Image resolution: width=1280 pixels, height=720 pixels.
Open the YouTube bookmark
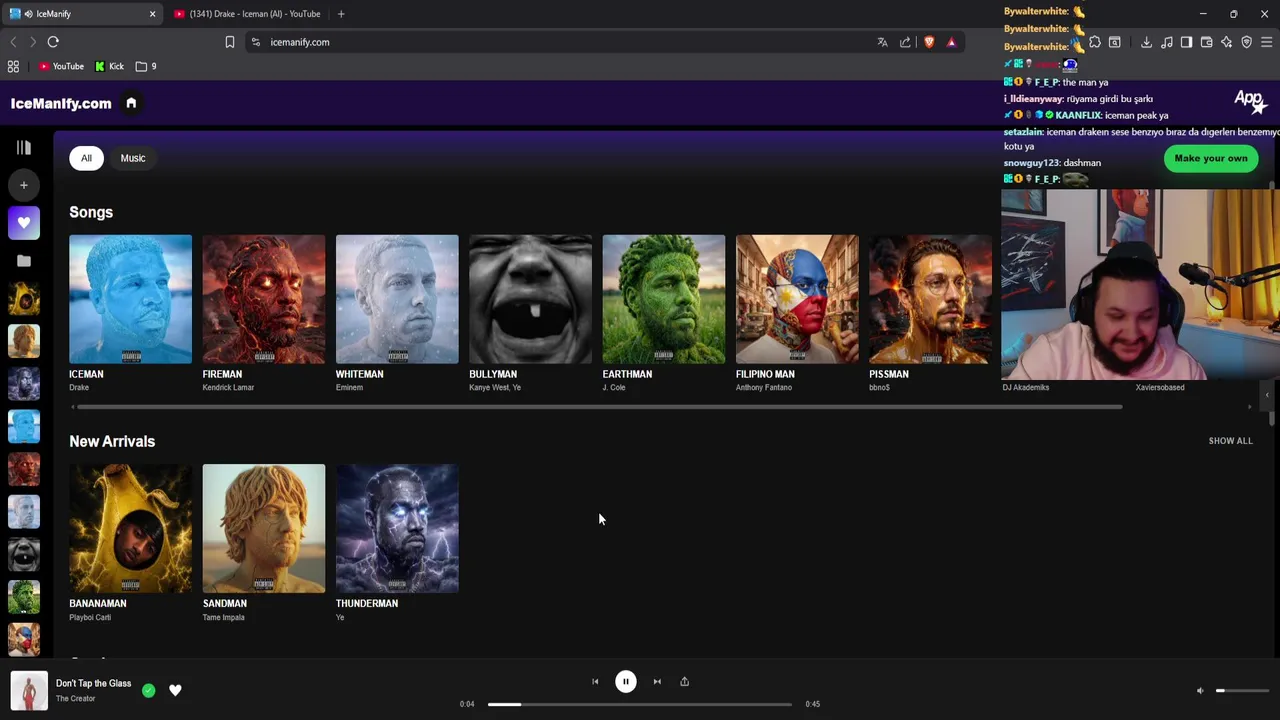point(61,66)
